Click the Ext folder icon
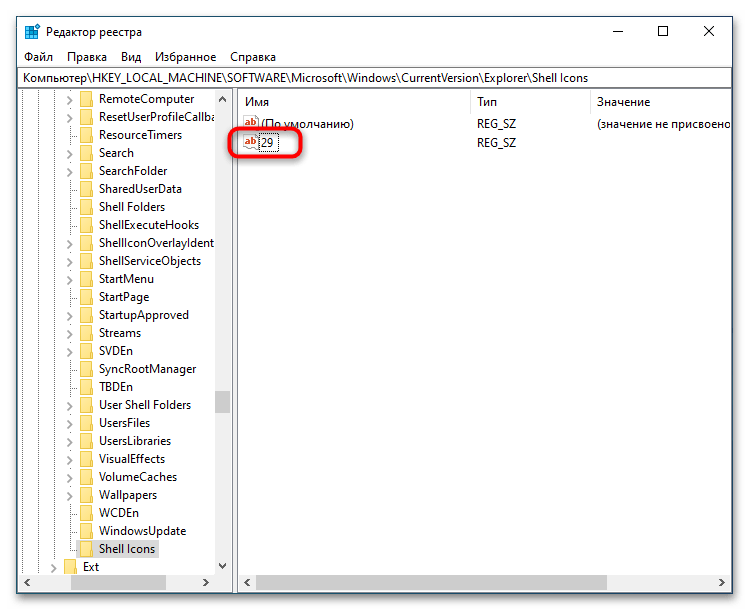Viewport: 749px width, 610px height. 70,567
